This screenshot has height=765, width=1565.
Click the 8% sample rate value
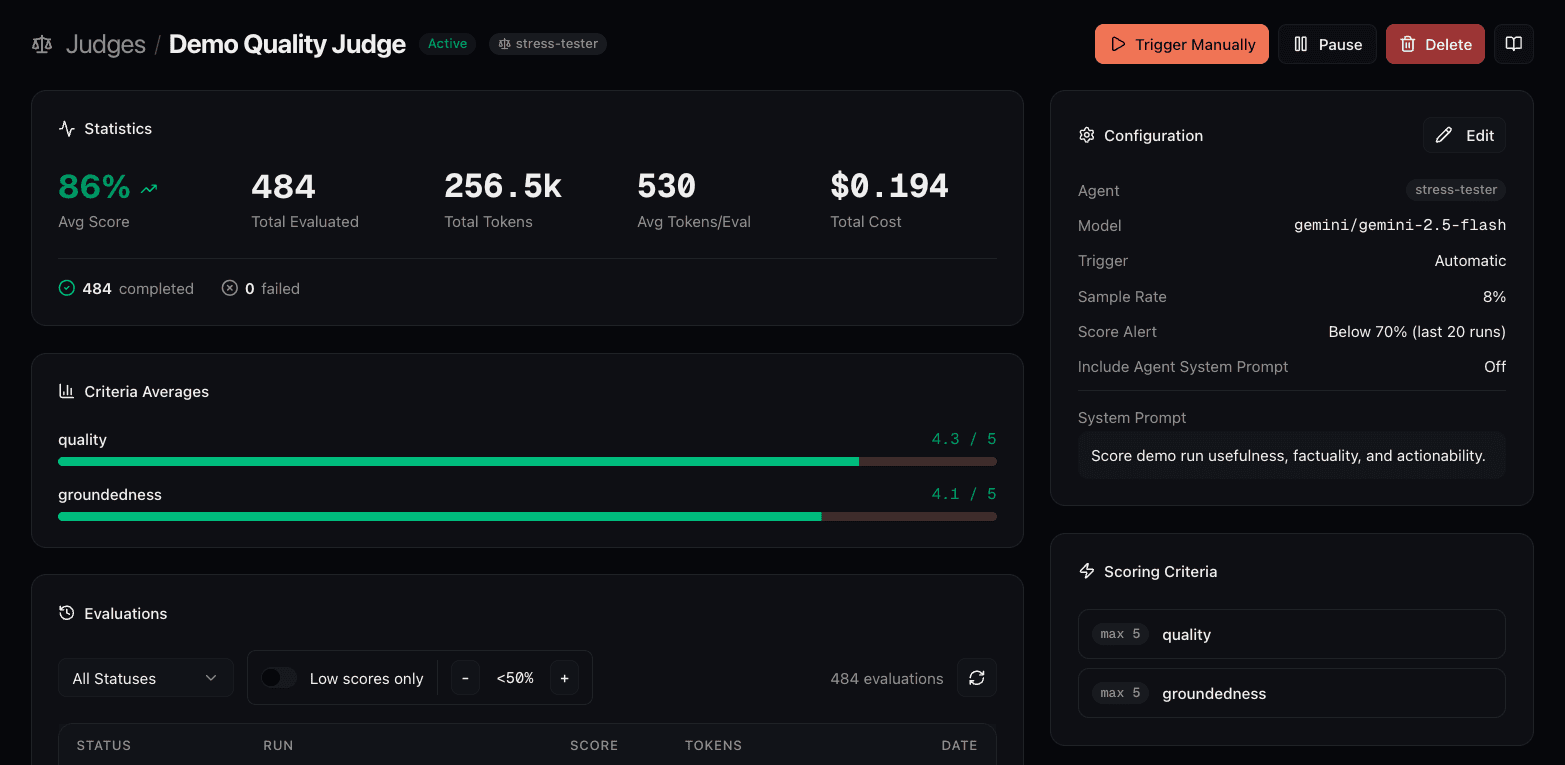[x=1494, y=297]
